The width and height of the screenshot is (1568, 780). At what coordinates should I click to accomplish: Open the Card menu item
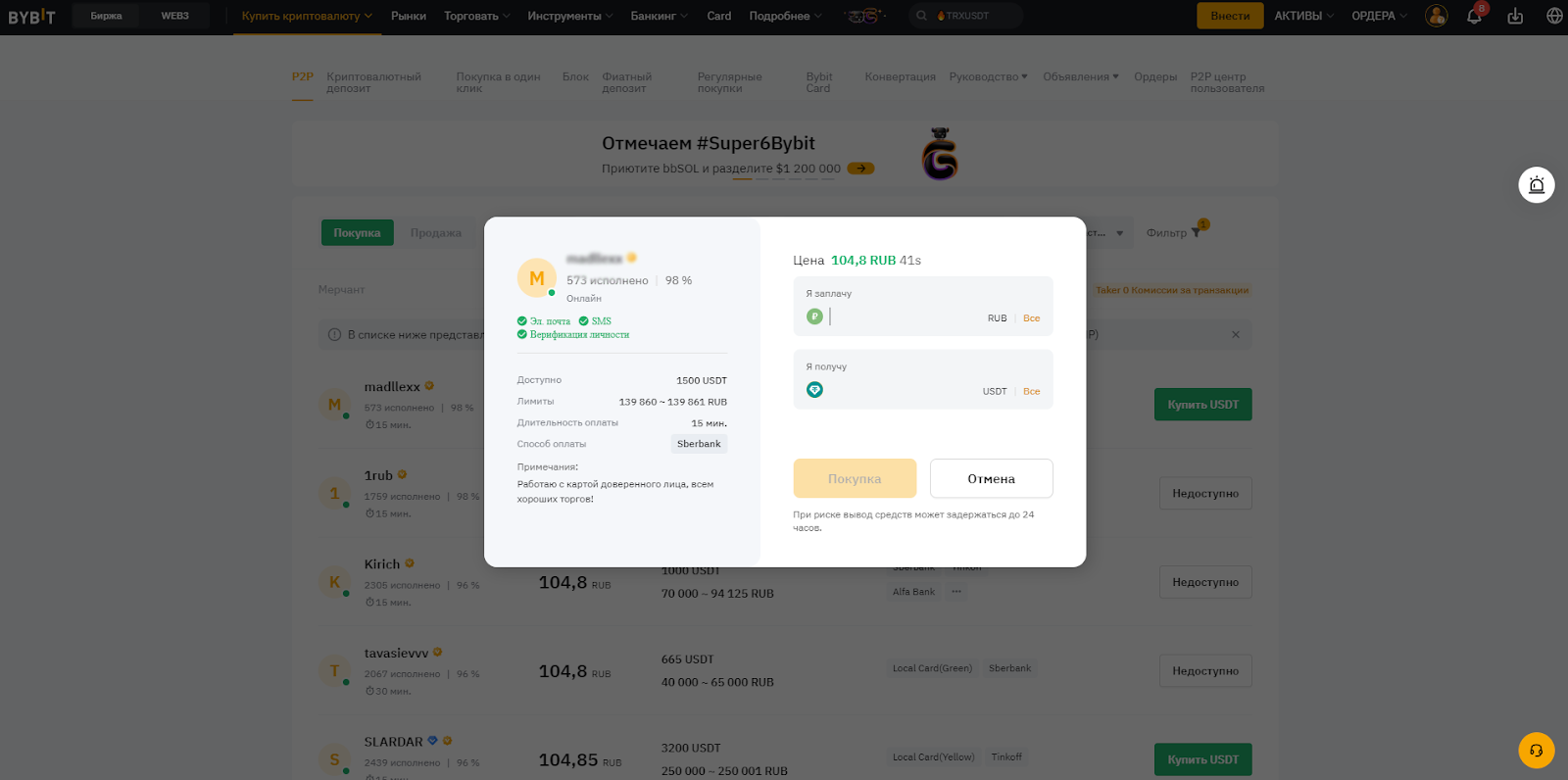(719, 16)
